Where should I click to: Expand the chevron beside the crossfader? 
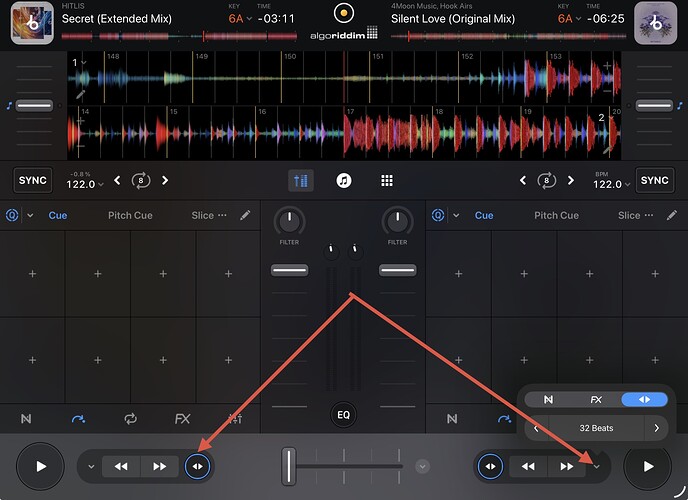click(422, 466)
